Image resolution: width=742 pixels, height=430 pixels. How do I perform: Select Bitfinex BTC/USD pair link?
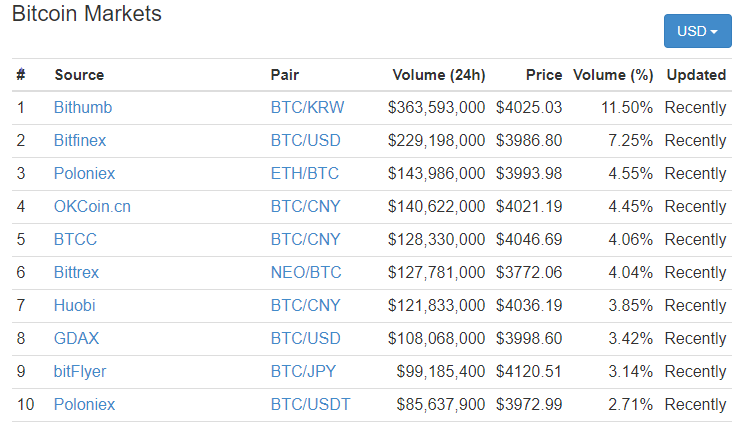305,140
